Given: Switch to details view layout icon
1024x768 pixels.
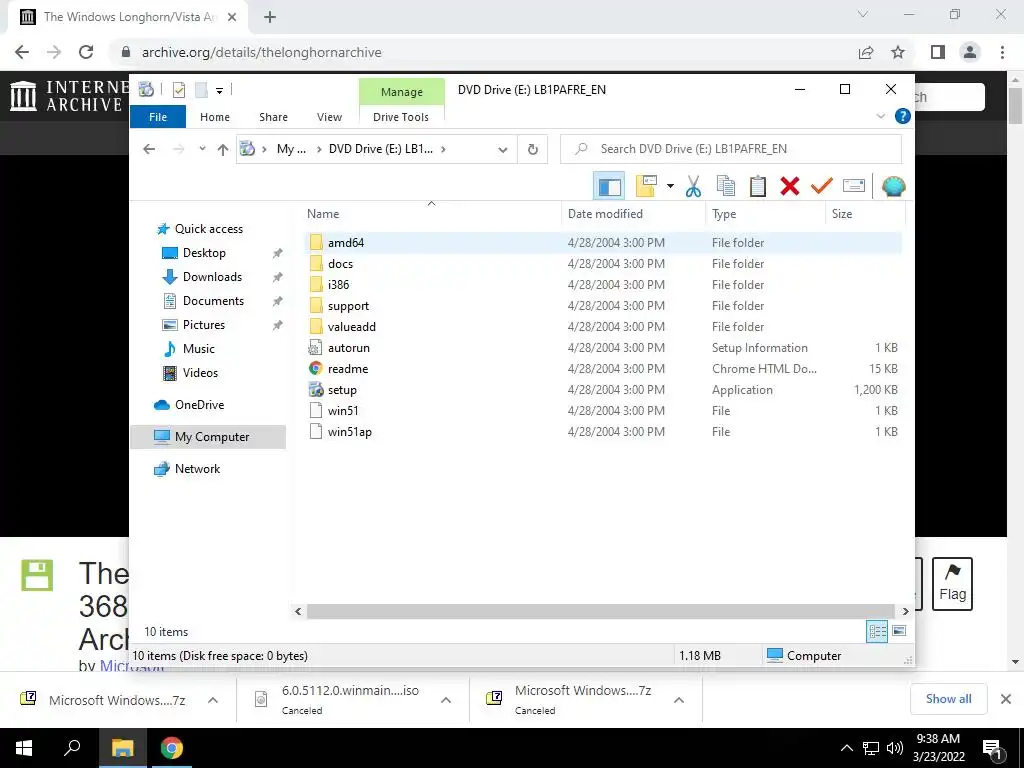Looking at the screenshot, I should [x=877, y=631].
